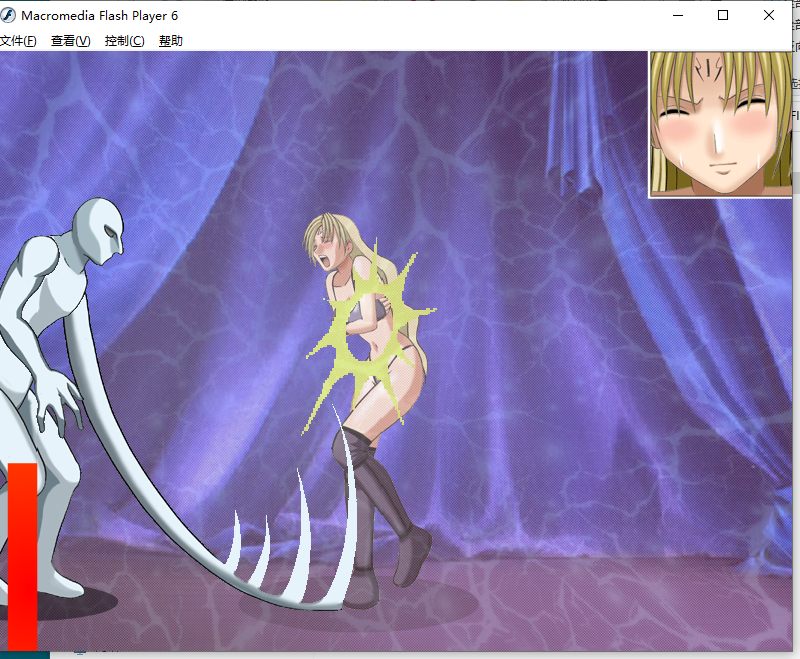This screenshot has height=659, width=800.
Task: Click the background window strip at right edge
Action: click(x=795, y=120)
